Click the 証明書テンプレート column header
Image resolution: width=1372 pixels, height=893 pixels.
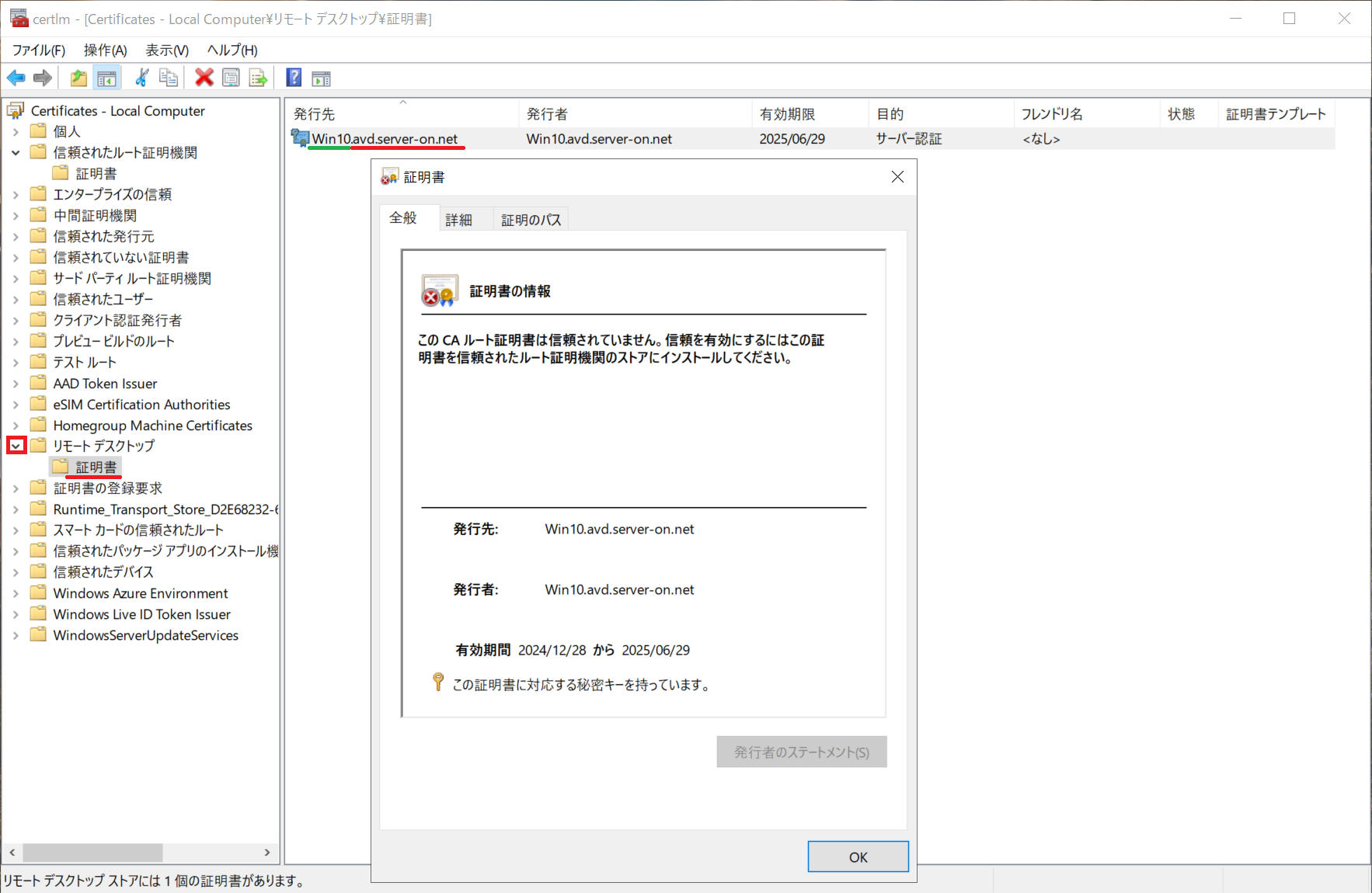click(x=1276, y=114)
